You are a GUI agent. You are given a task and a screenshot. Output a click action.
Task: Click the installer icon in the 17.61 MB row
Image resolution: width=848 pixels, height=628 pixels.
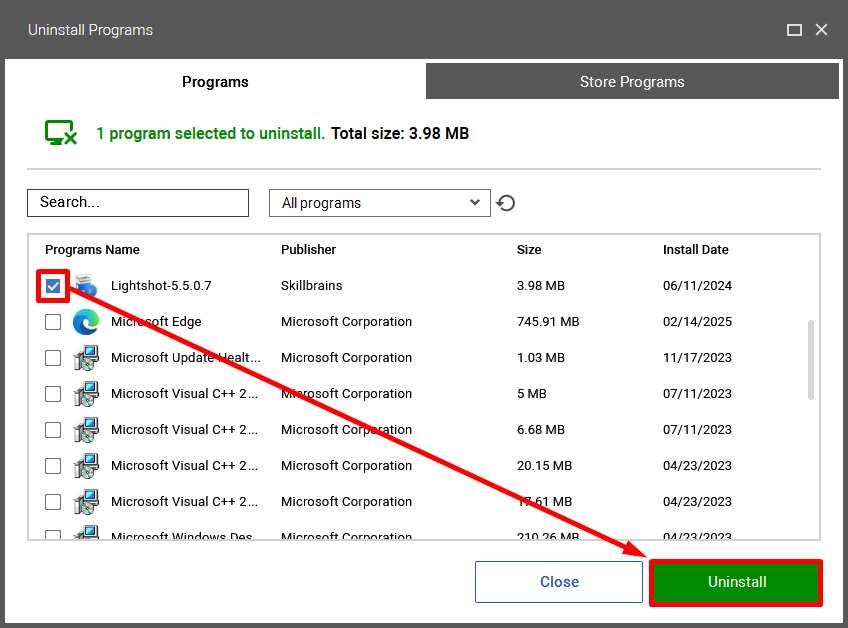tap(86, 502)
